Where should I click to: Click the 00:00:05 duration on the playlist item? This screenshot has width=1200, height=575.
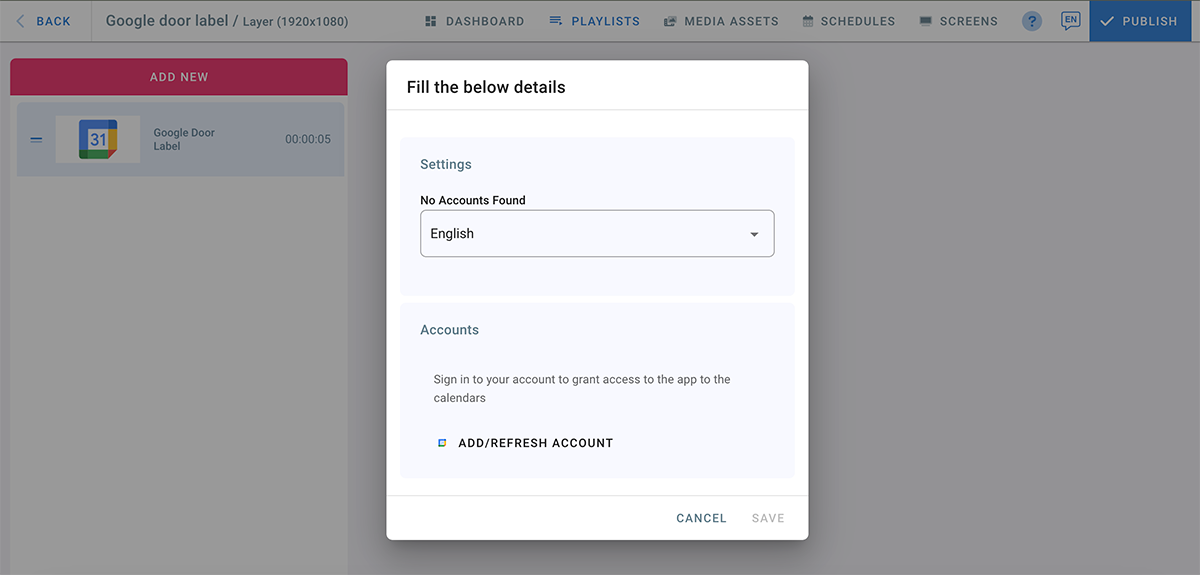pos(308,140)
